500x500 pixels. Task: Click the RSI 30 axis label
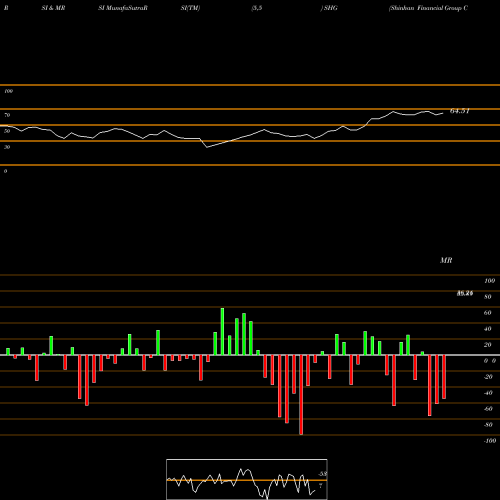coord(7,147)
